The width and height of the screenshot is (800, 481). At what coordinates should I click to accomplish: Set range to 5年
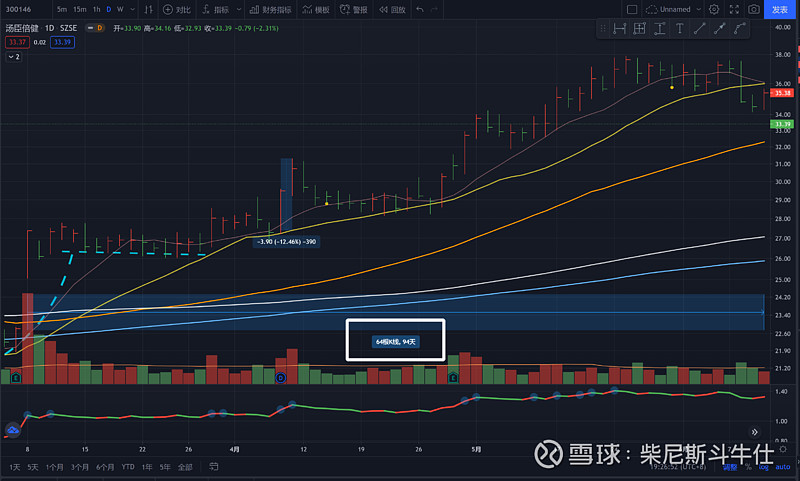coord(165,467)
